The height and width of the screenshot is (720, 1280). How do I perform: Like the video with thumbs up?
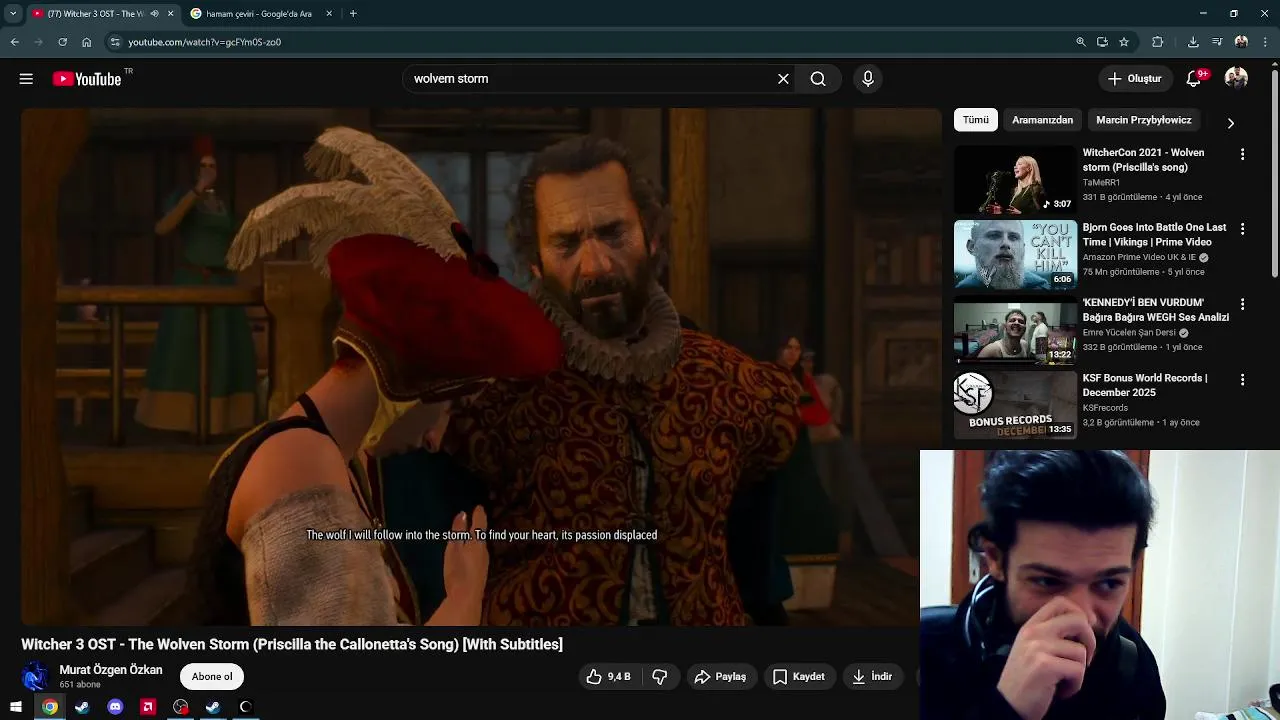click(x=608, y=677)
